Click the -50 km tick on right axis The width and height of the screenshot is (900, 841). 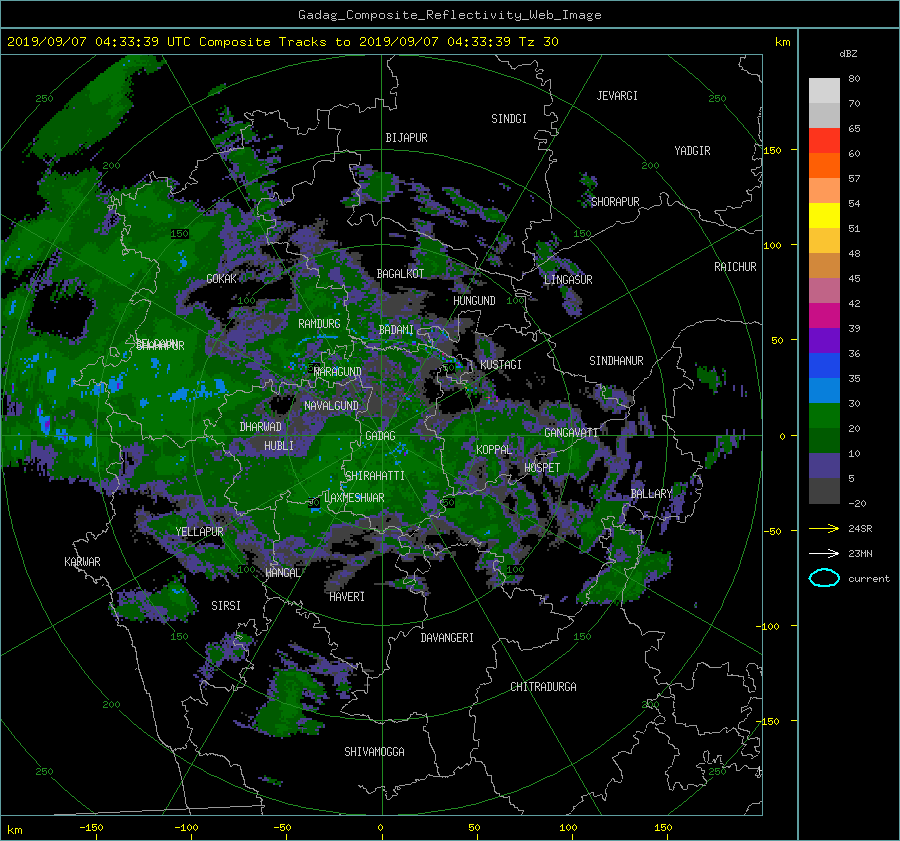coord(772,531)
